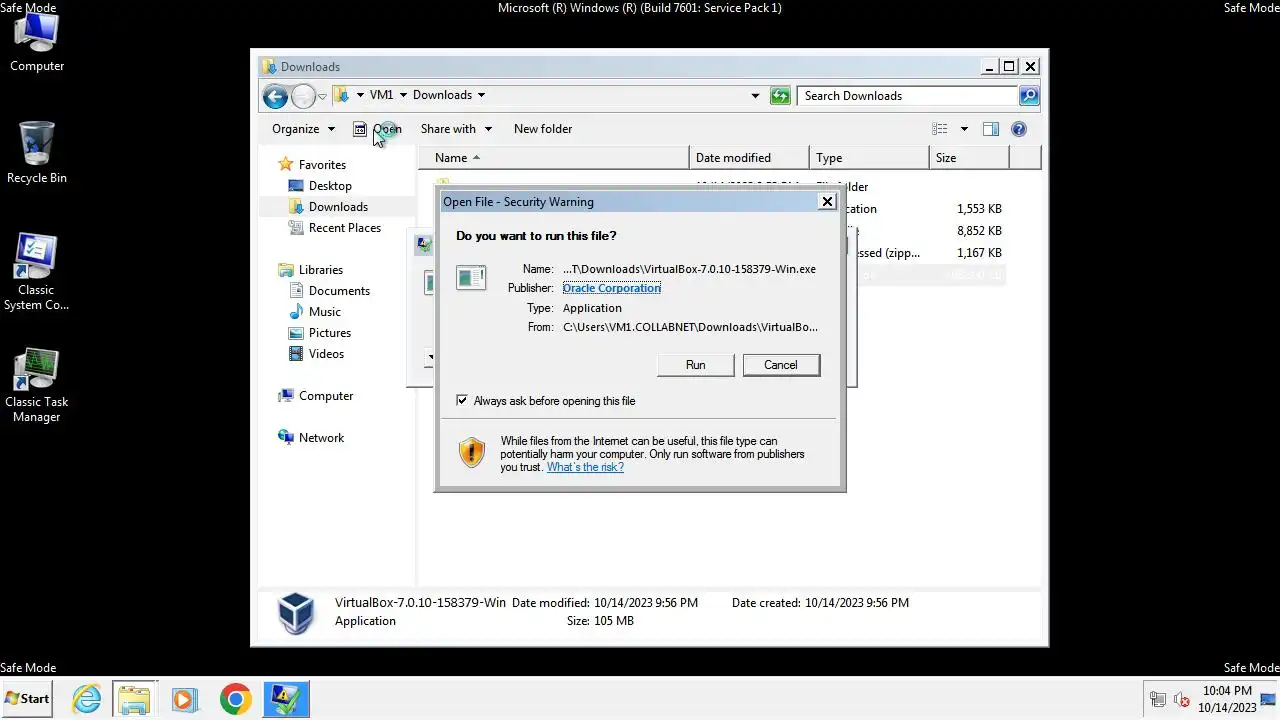This screenshot has width=1280, height=720.
Task: Click the Back navigation arrow
Action: (275, 96)
